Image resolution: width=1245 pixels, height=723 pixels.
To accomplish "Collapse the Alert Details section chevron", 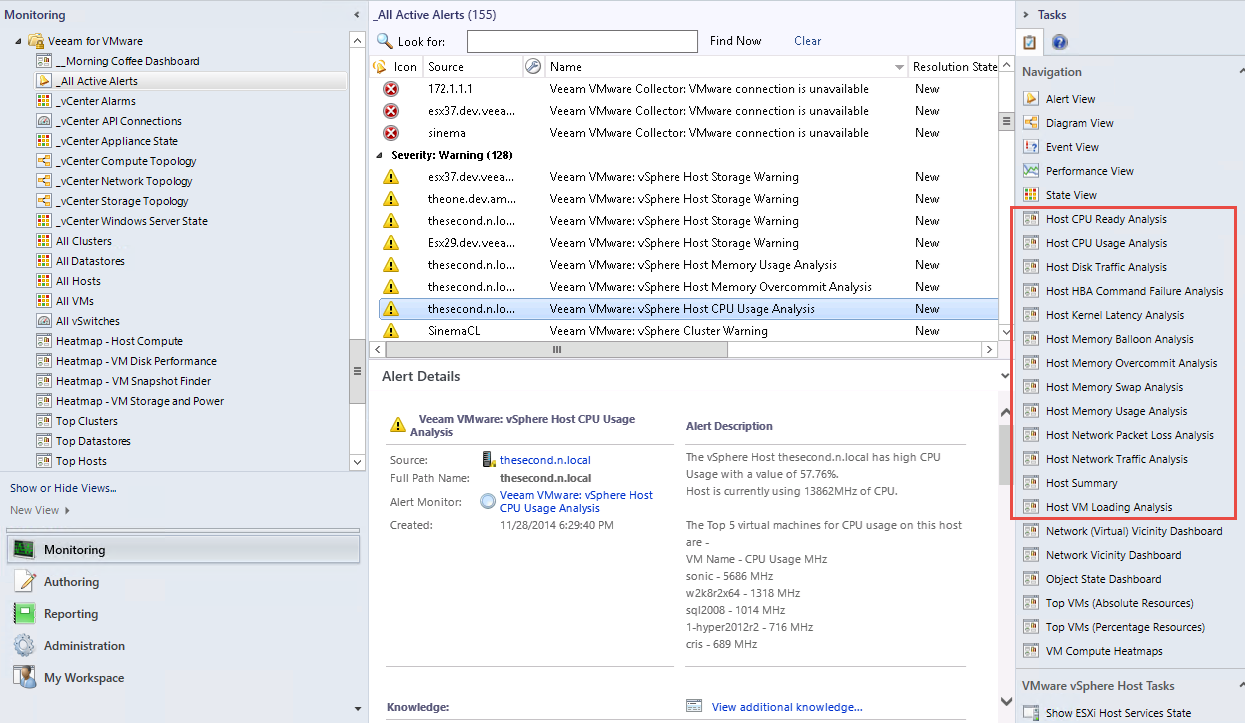I will click(1005, 376).
